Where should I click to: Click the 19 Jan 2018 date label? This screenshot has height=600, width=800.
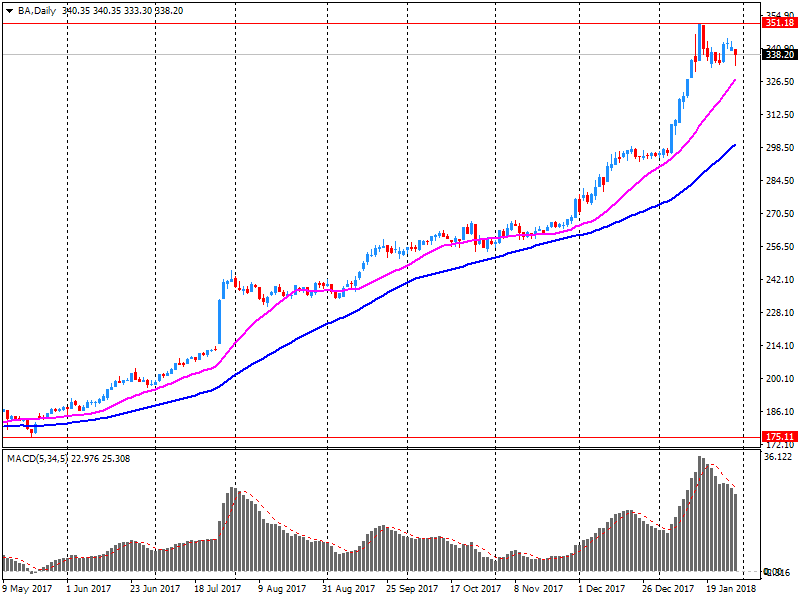click(x=731, y=589)
